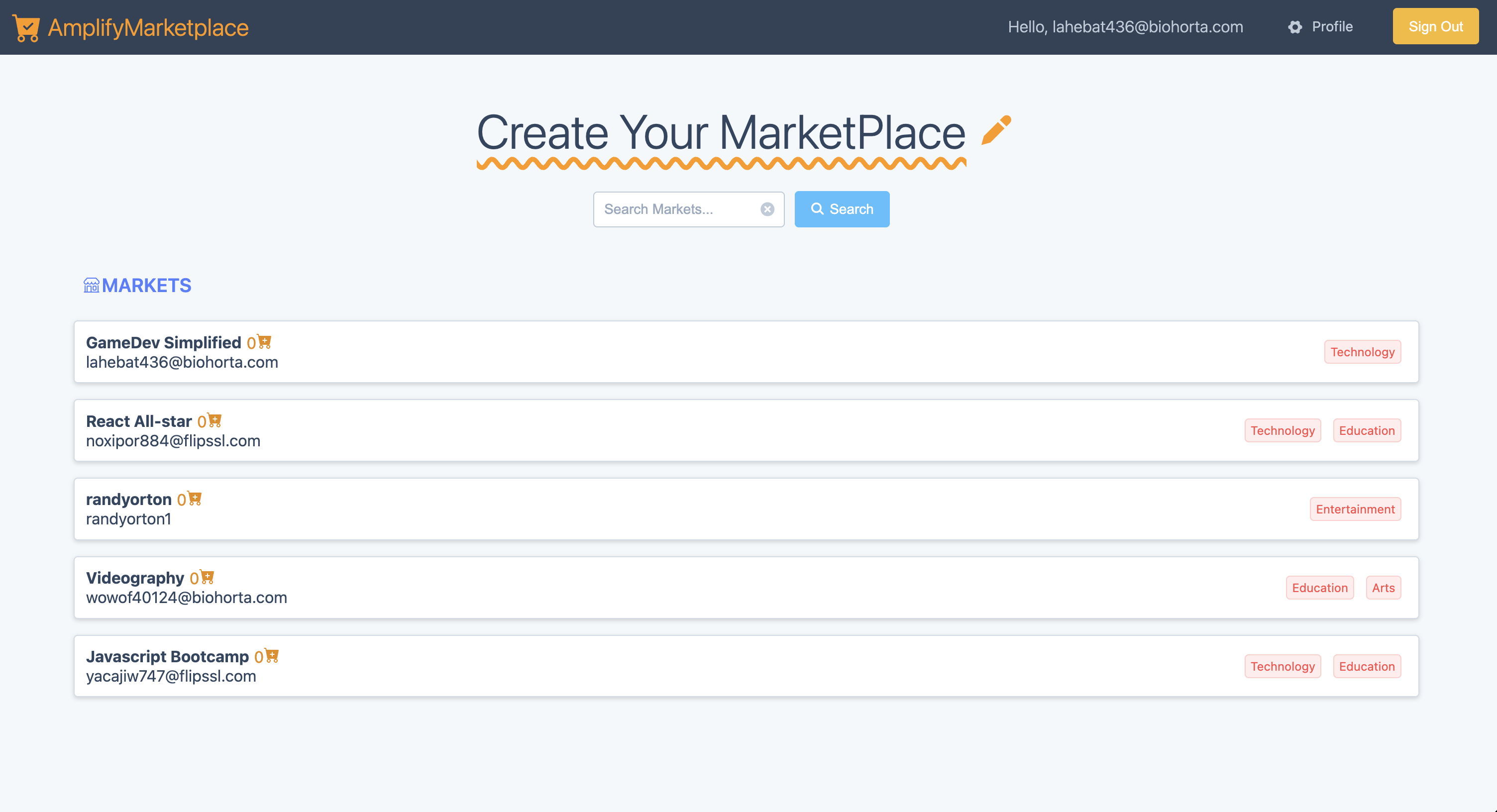Click cart icon beside the randyorton market
Image resolution: width=1497 pixels, height=812 pixels.
click(195, 499)
